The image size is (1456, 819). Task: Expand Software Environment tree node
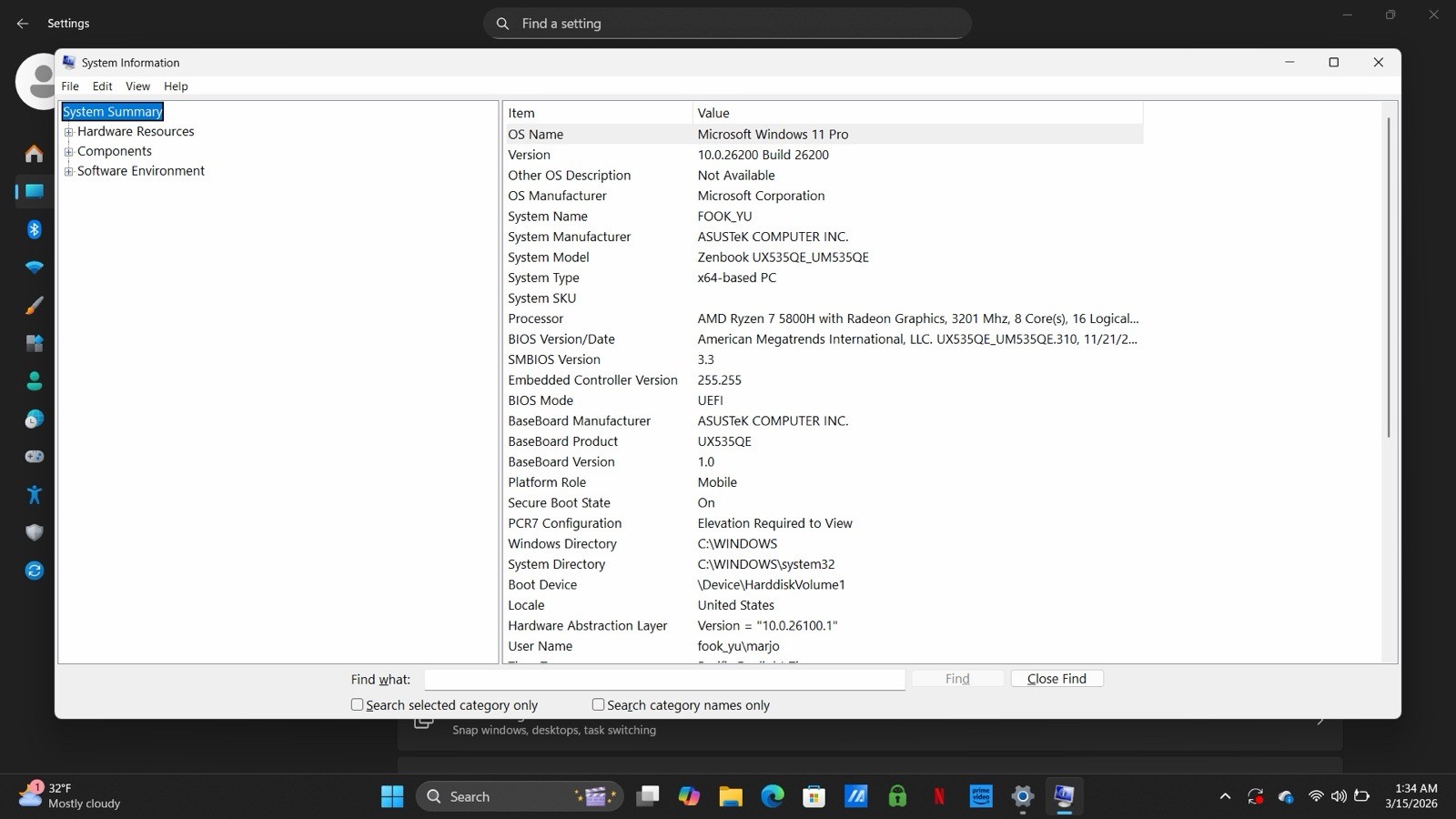(x=68, y=171)
